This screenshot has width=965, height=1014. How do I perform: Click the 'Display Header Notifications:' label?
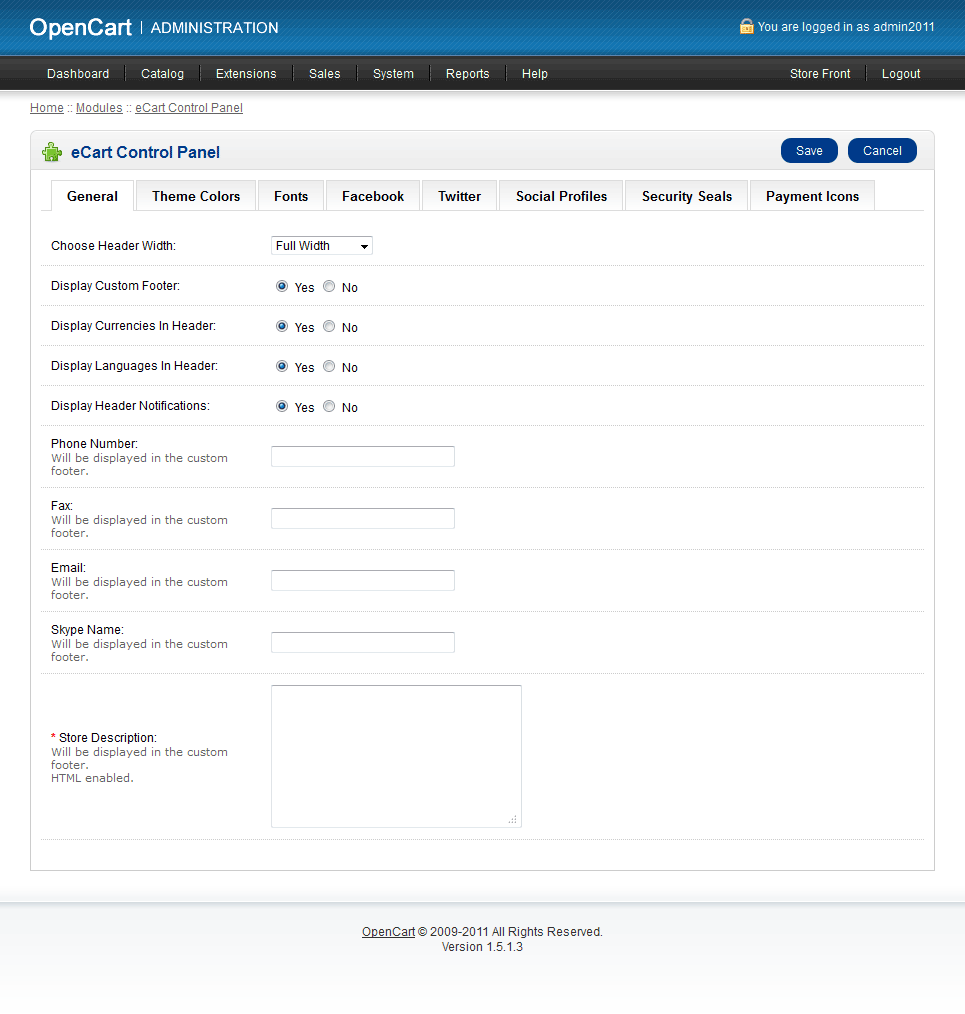[x=130, y=406]
